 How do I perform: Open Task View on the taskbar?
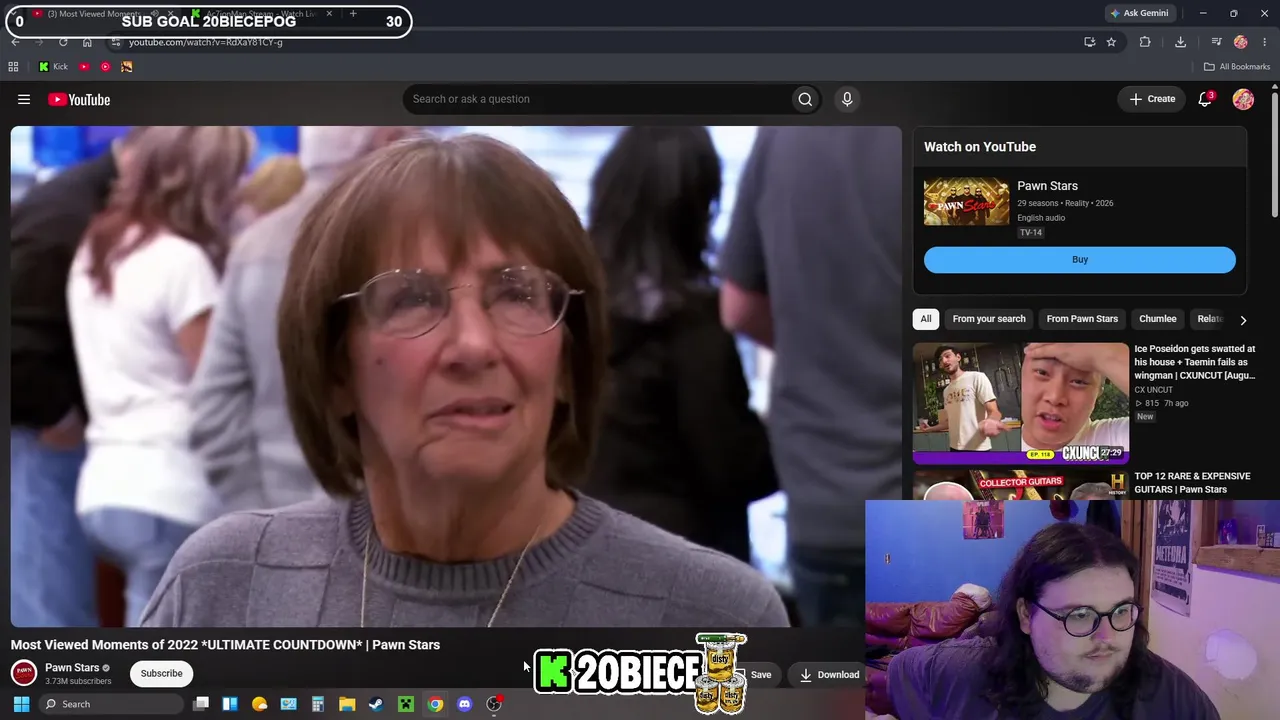(201, 704)
